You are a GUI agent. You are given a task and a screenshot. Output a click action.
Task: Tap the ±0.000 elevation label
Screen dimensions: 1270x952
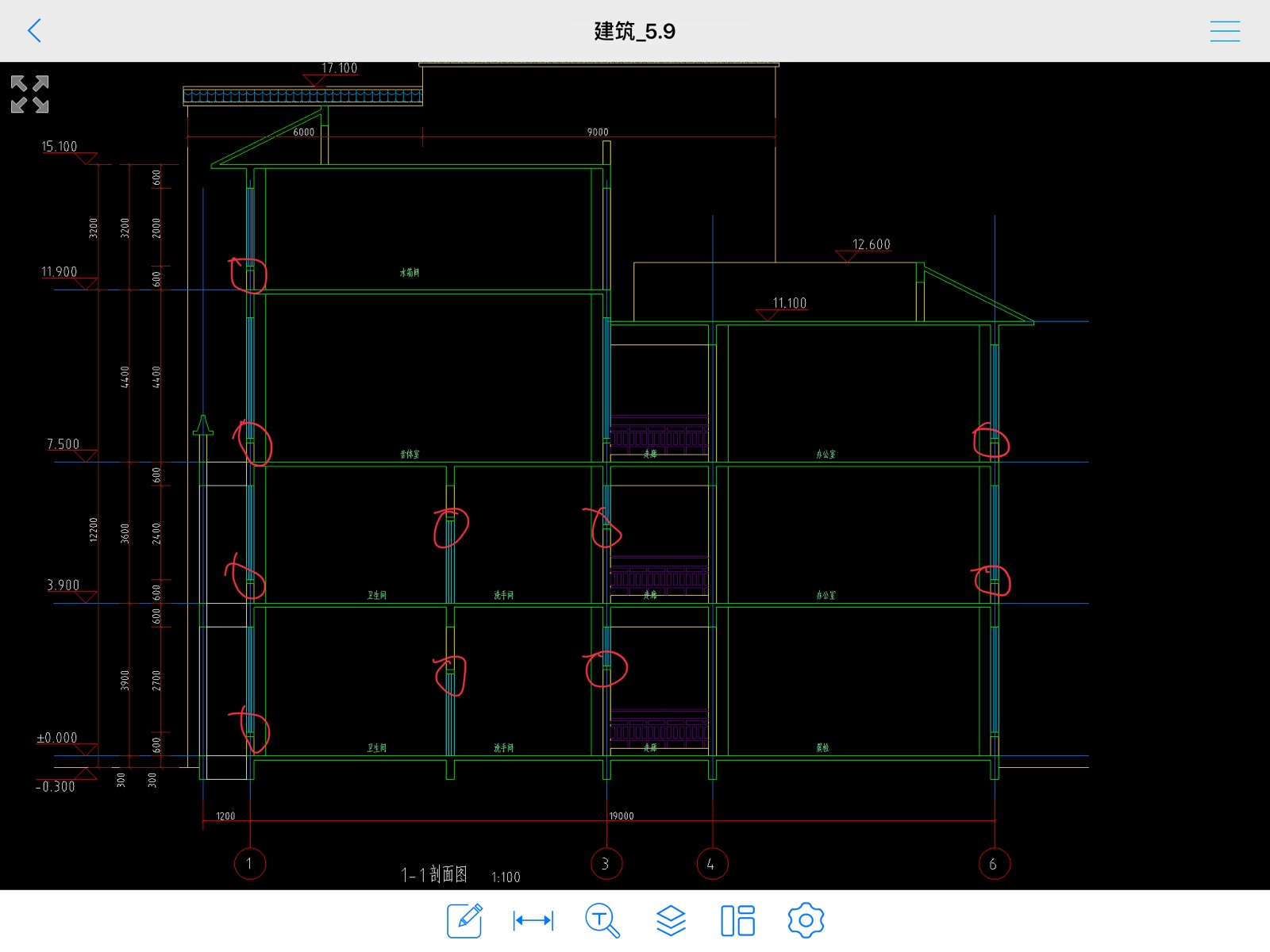[x=57, y=738]
